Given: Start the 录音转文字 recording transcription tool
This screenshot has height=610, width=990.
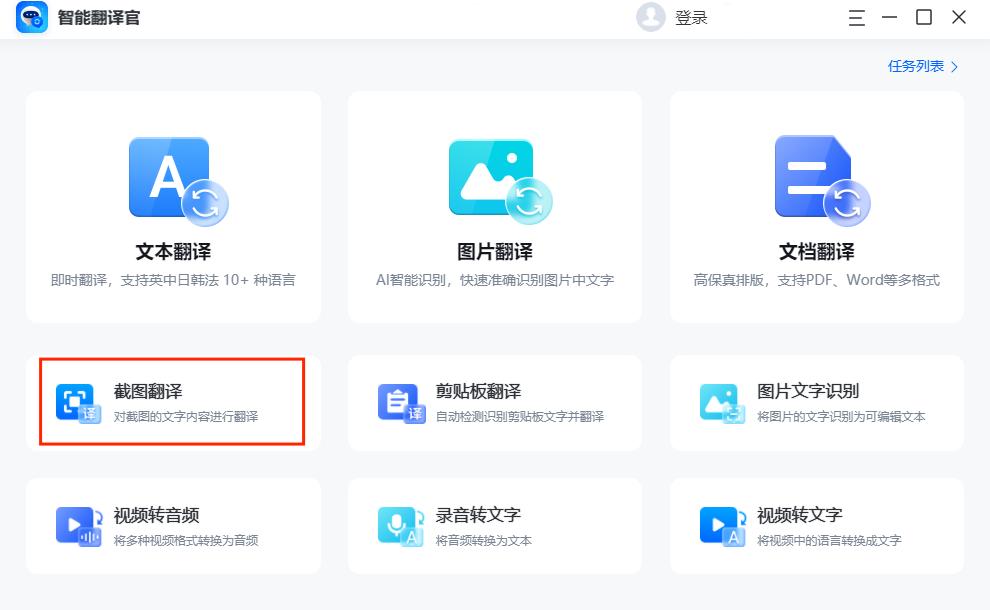Looking at the screenshot, I should click(x=495, y=526).
